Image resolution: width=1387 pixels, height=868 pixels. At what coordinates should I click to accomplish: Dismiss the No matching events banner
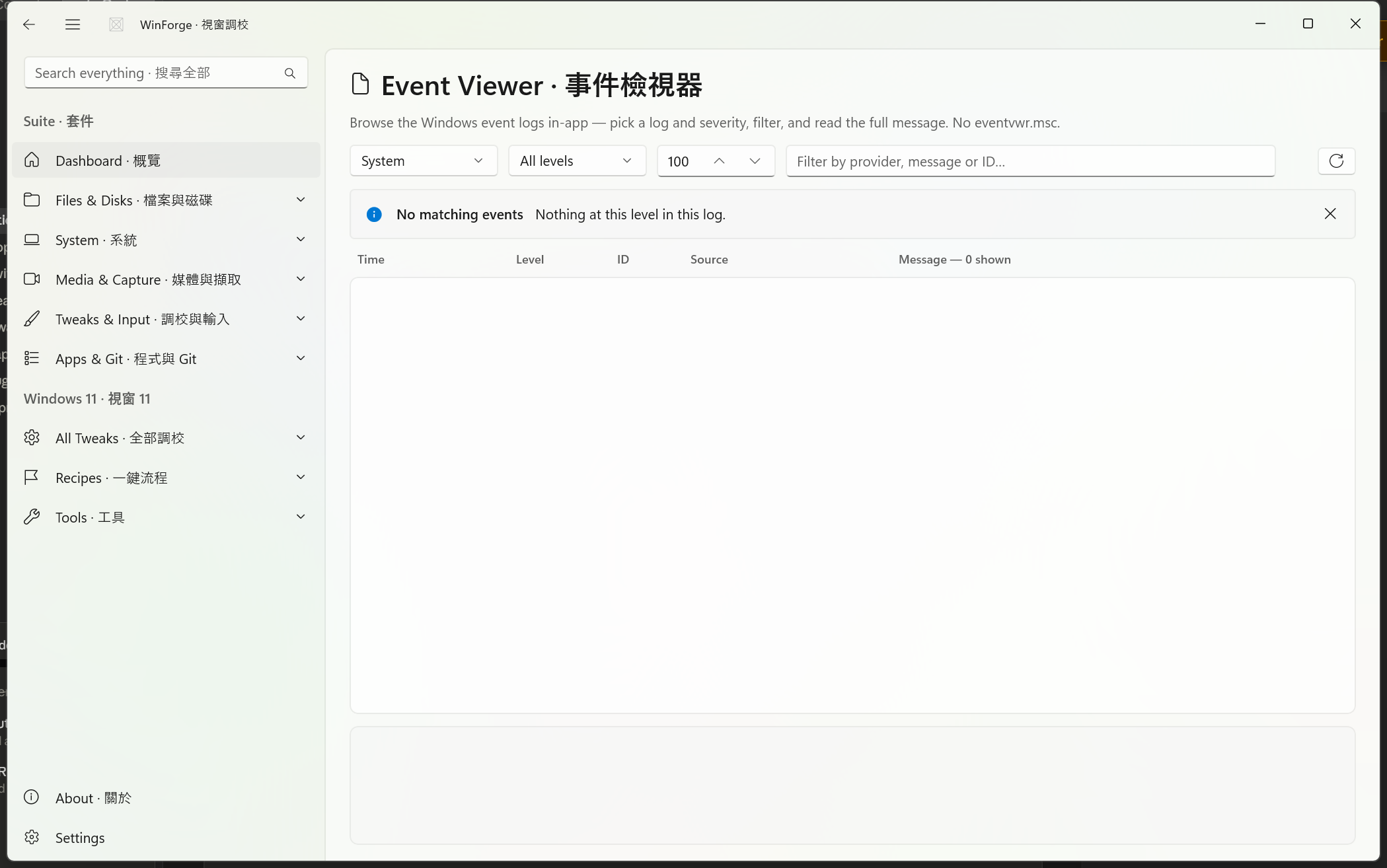point(1330,214)
